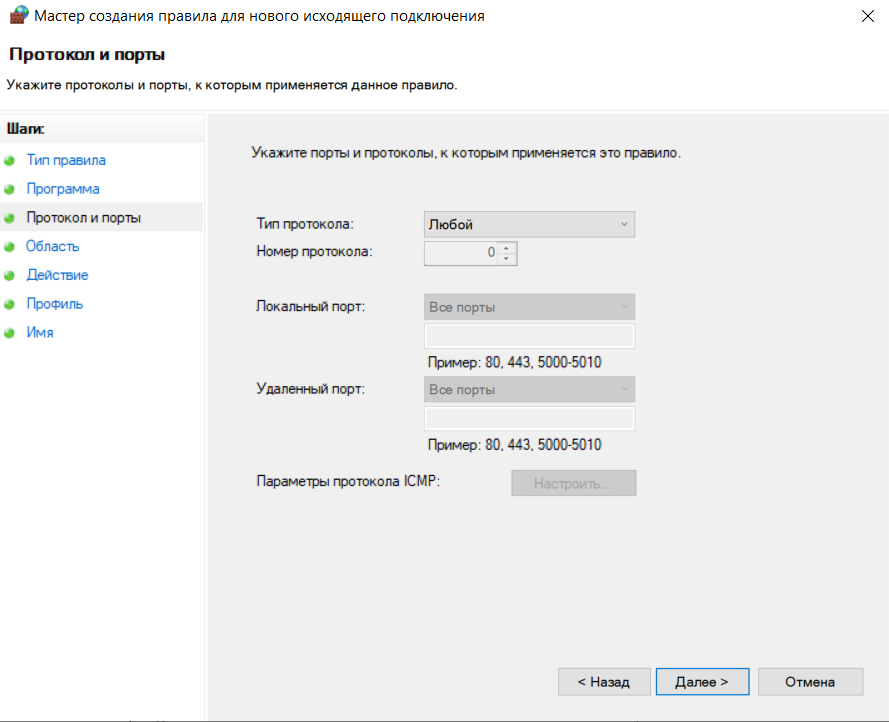Click the firewall wizard icon in title bar
The image size is (889, 722).
[x=18, y=15]
